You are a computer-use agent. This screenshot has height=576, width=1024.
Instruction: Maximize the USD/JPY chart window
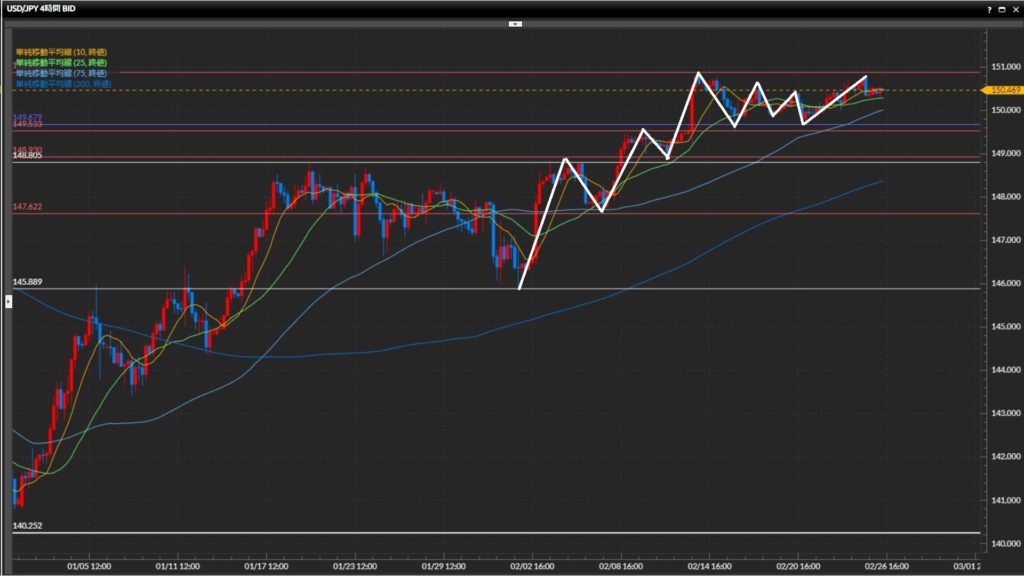click(x=1002, y=8)
